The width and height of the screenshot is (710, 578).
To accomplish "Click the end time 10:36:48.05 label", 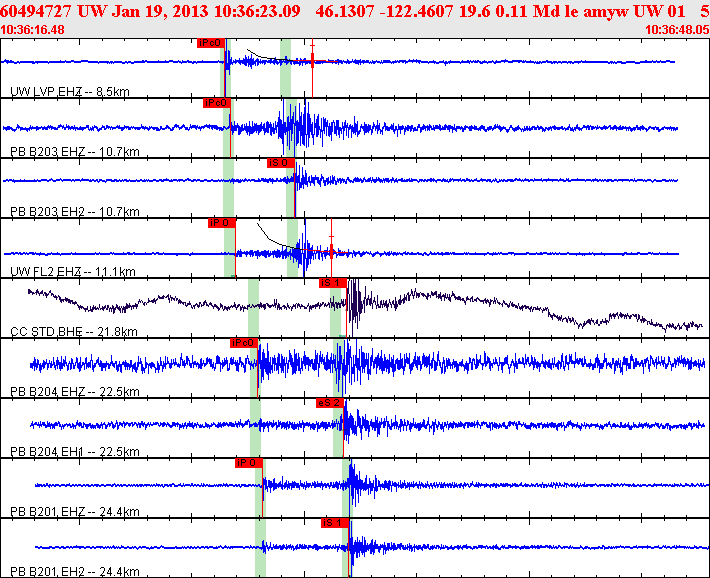I will [677, 30].
